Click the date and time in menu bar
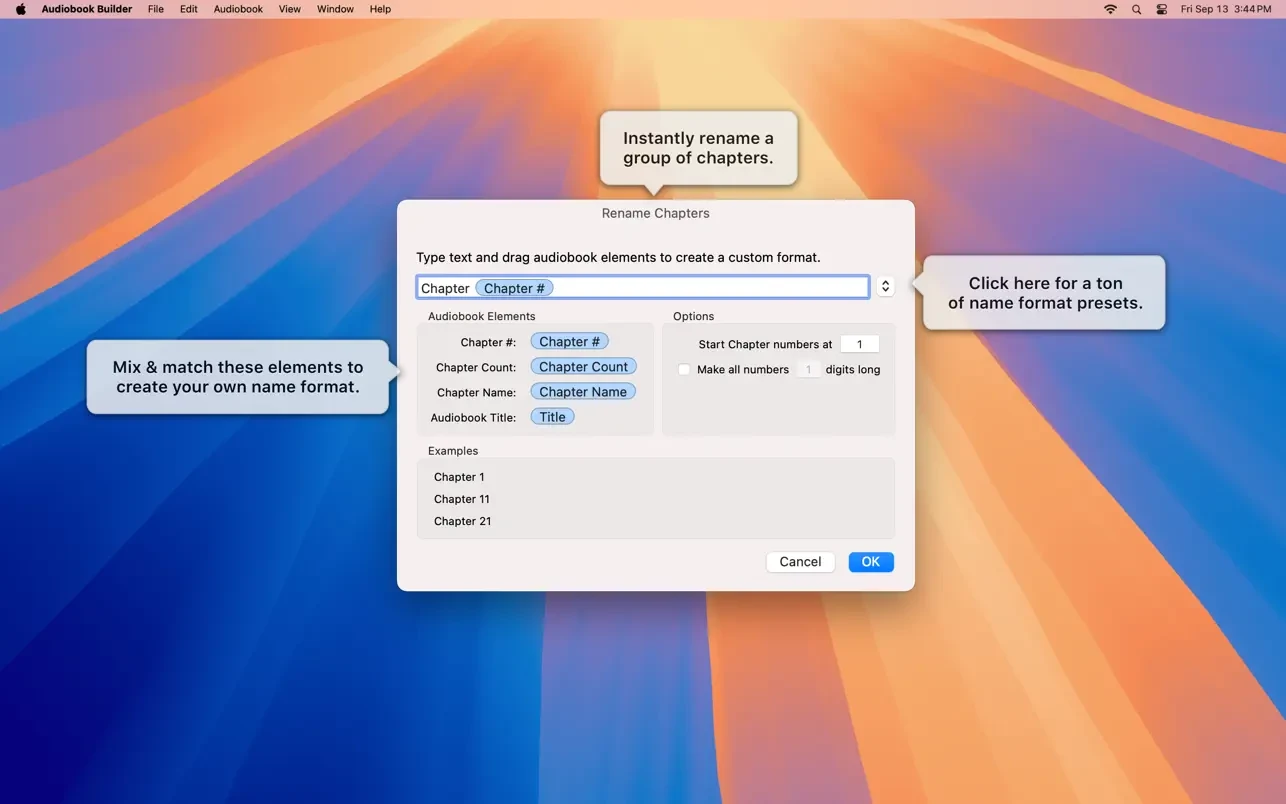 [1226, 9]
